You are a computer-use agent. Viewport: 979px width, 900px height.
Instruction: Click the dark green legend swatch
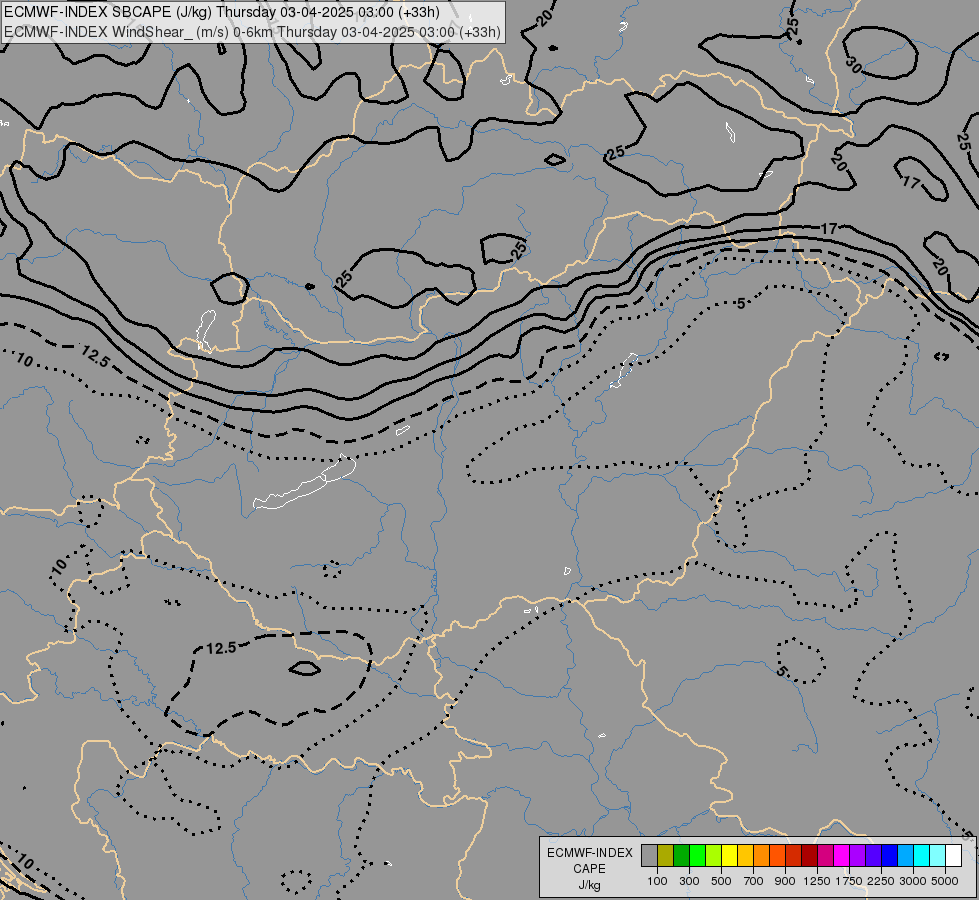(x=681, y=855)
